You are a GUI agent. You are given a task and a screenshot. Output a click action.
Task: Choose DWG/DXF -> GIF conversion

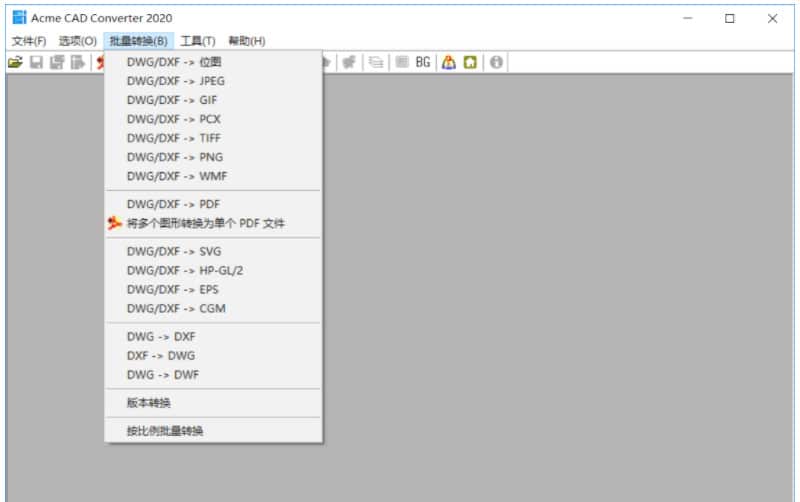[213, 100]
